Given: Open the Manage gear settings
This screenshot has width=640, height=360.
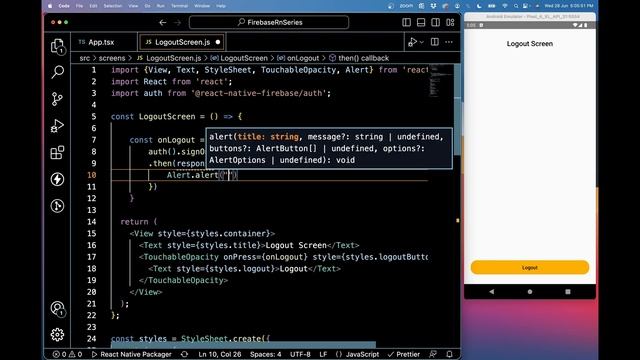Looking at the screenshot, I should click(x=58, y=335).
